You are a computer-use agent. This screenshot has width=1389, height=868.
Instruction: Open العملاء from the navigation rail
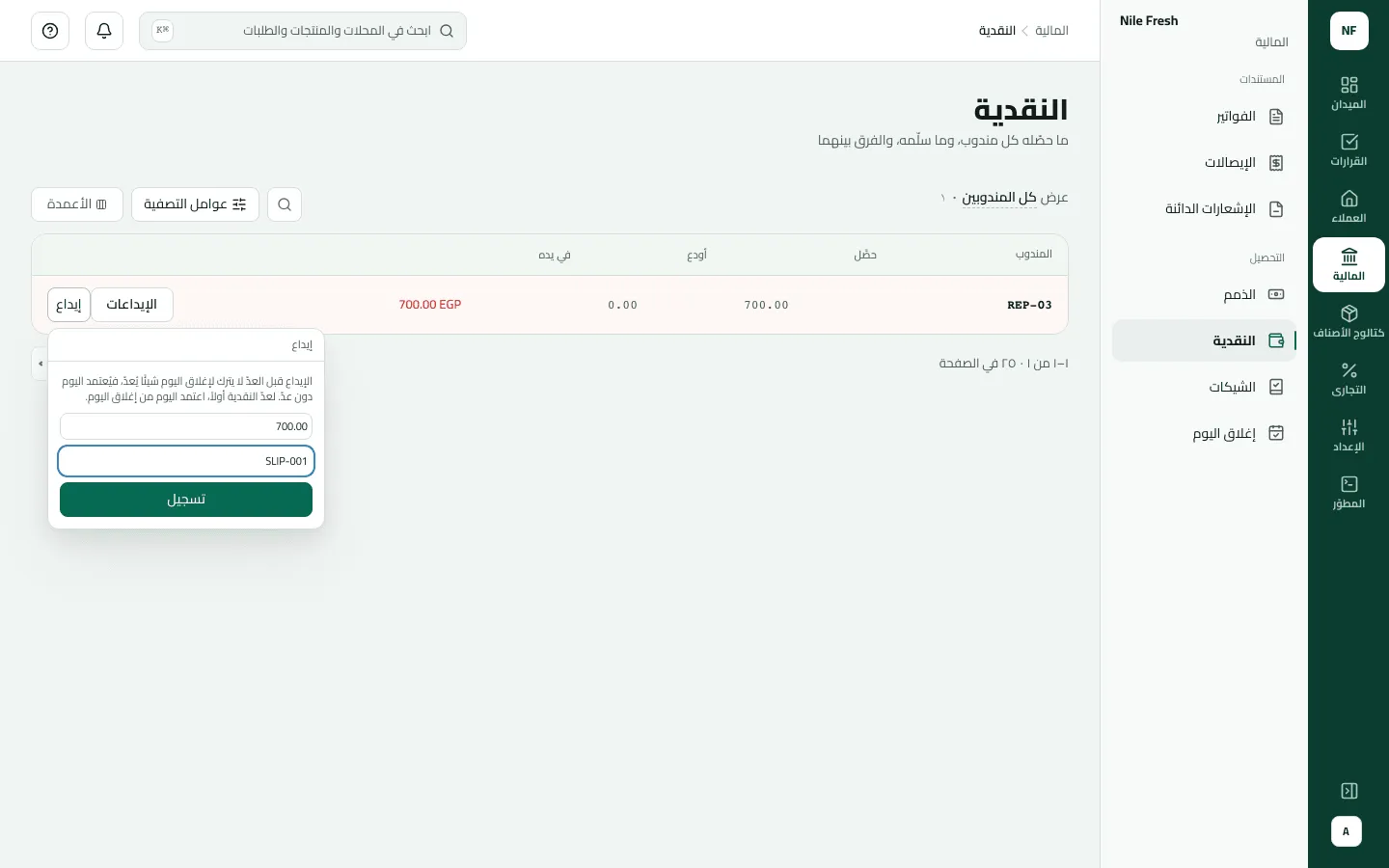(x=1348, y=207)
